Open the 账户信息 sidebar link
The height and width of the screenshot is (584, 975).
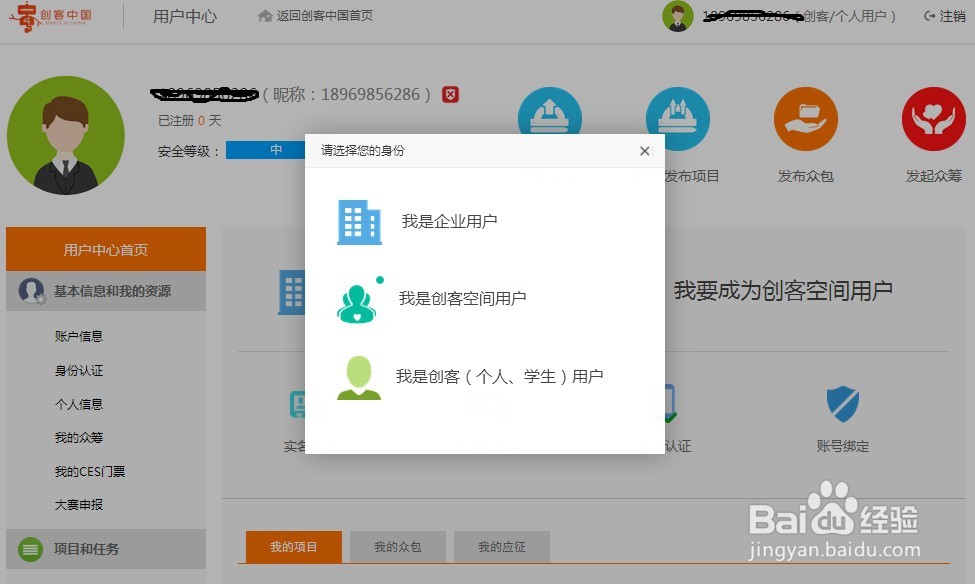coord(80,336)
